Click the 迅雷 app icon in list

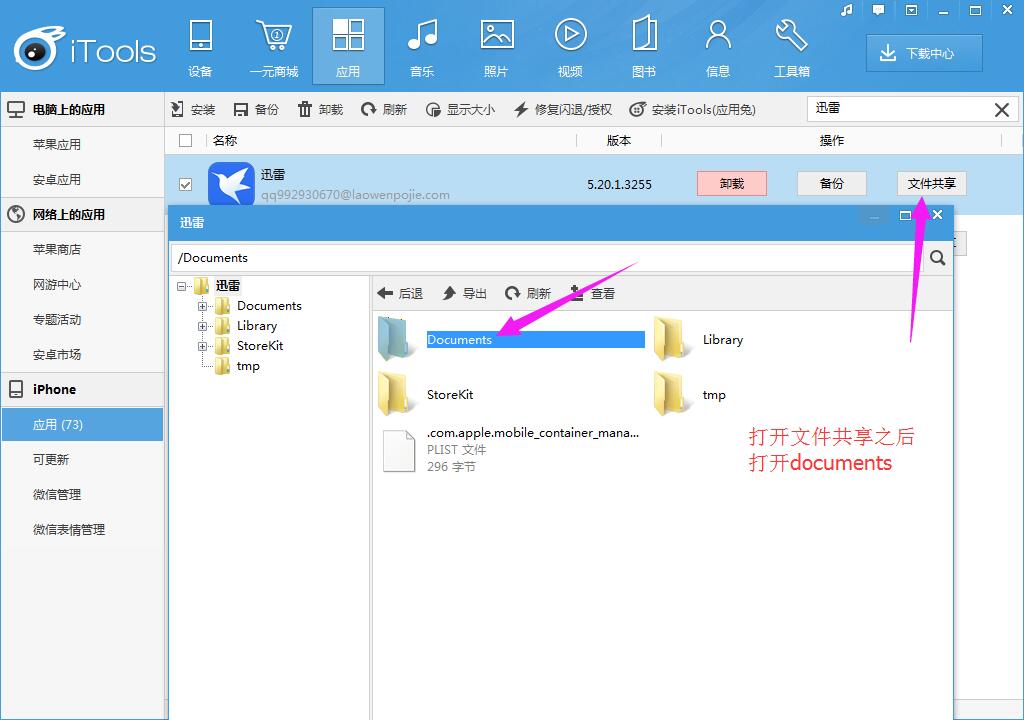[231, 184]
